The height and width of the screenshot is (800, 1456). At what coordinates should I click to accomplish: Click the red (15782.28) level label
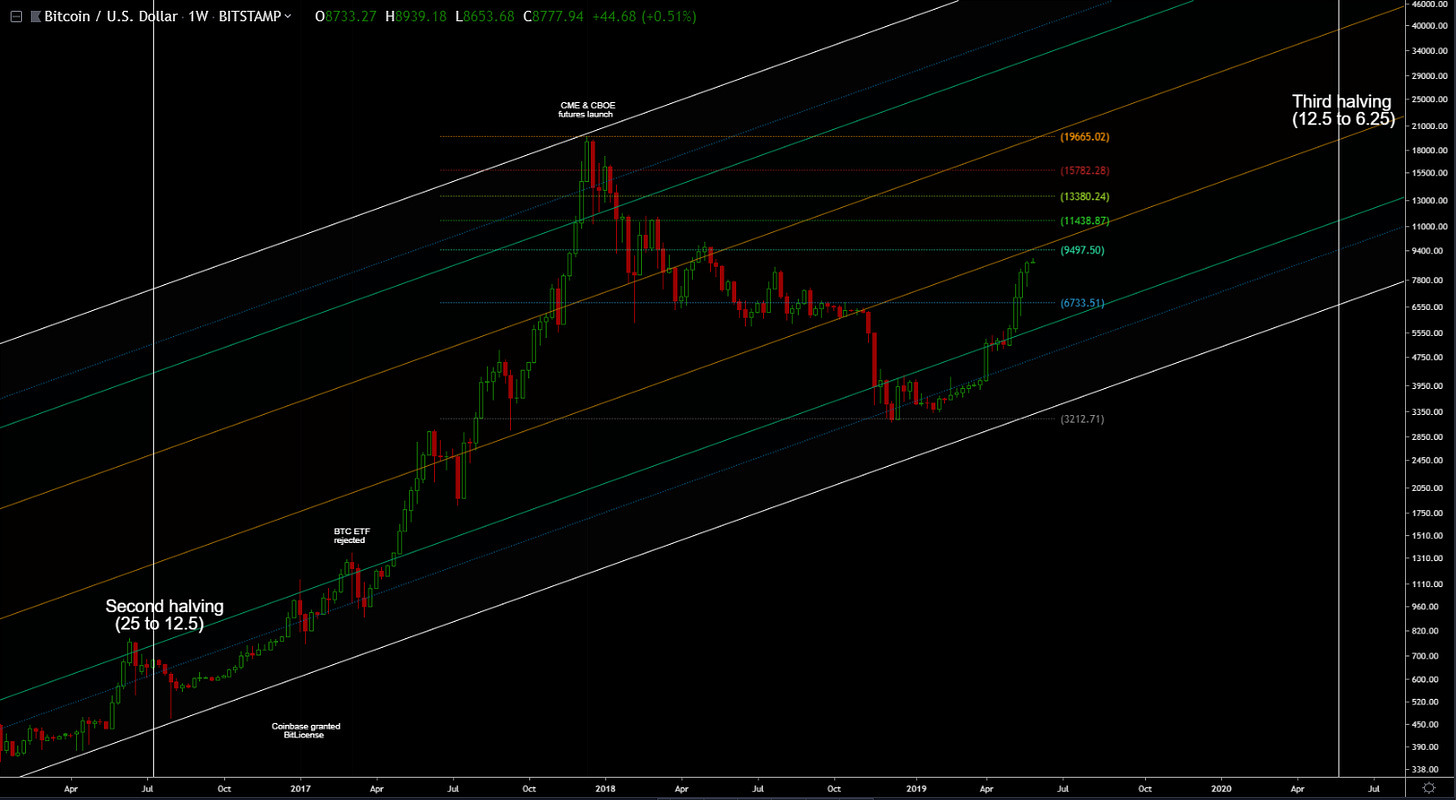click(1085, 171)
